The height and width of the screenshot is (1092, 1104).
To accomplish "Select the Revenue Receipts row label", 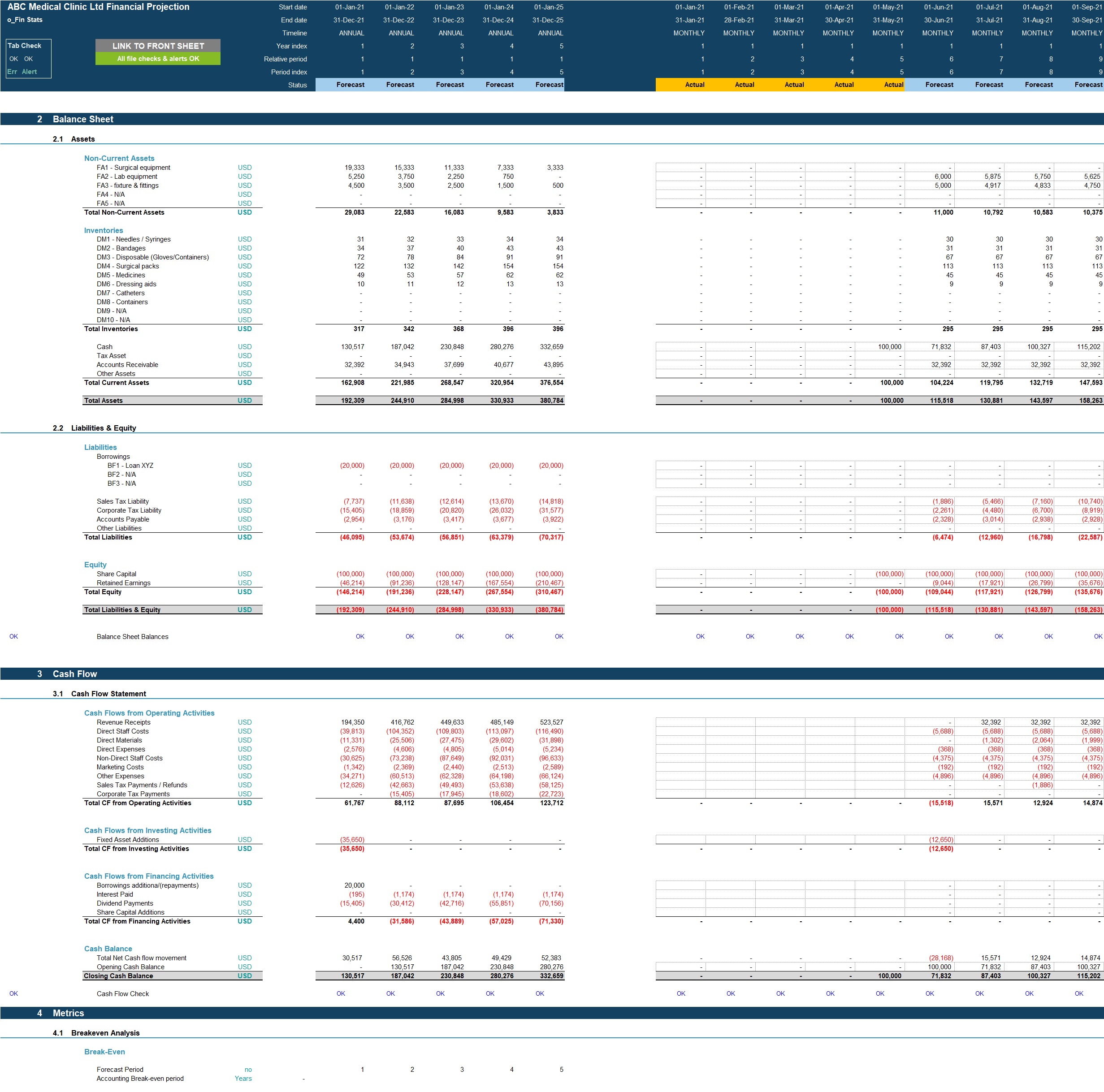I will [x=123, y=722].
